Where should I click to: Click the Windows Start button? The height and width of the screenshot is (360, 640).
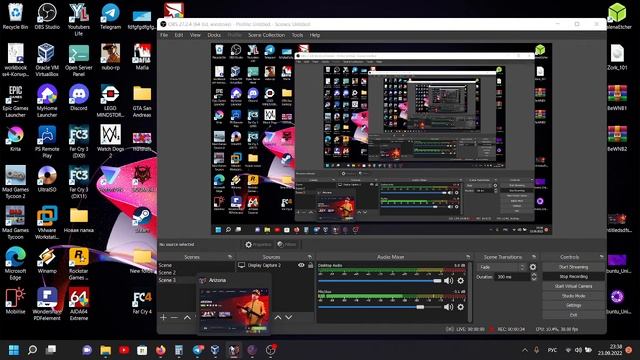point(14,350)
